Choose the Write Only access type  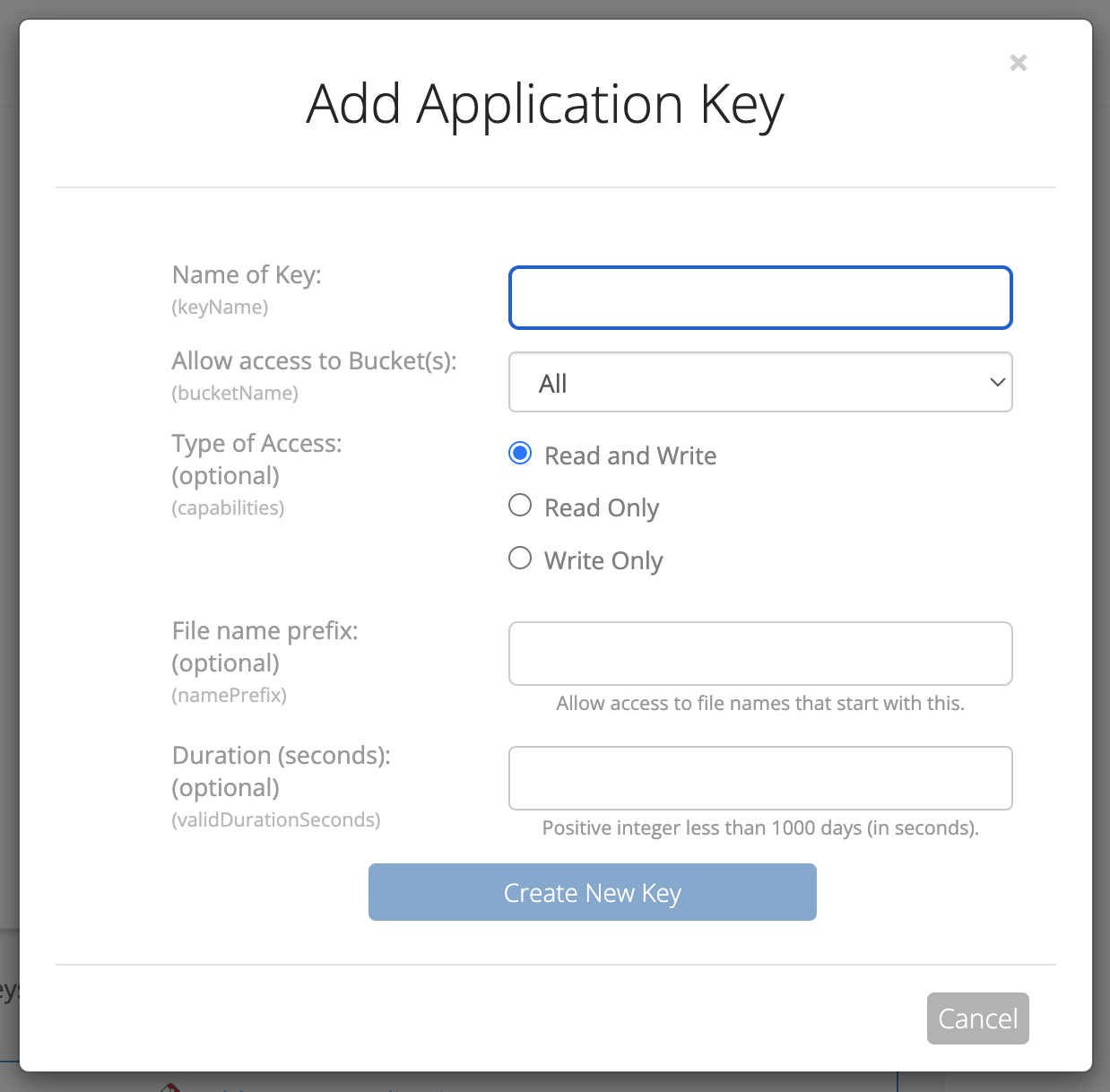(x=520, y=558)
